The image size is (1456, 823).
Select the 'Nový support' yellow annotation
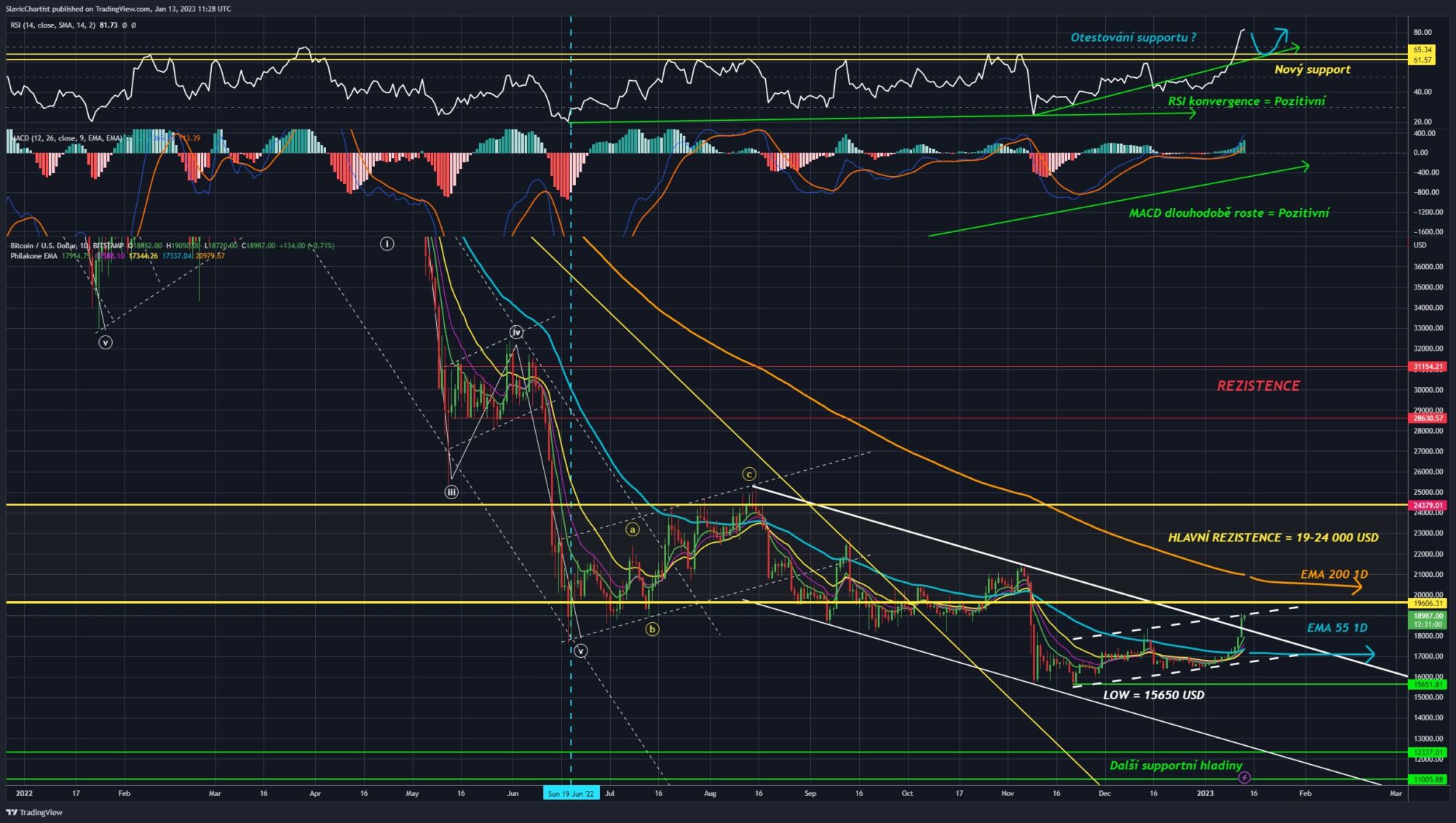(x=1313, y=69)
